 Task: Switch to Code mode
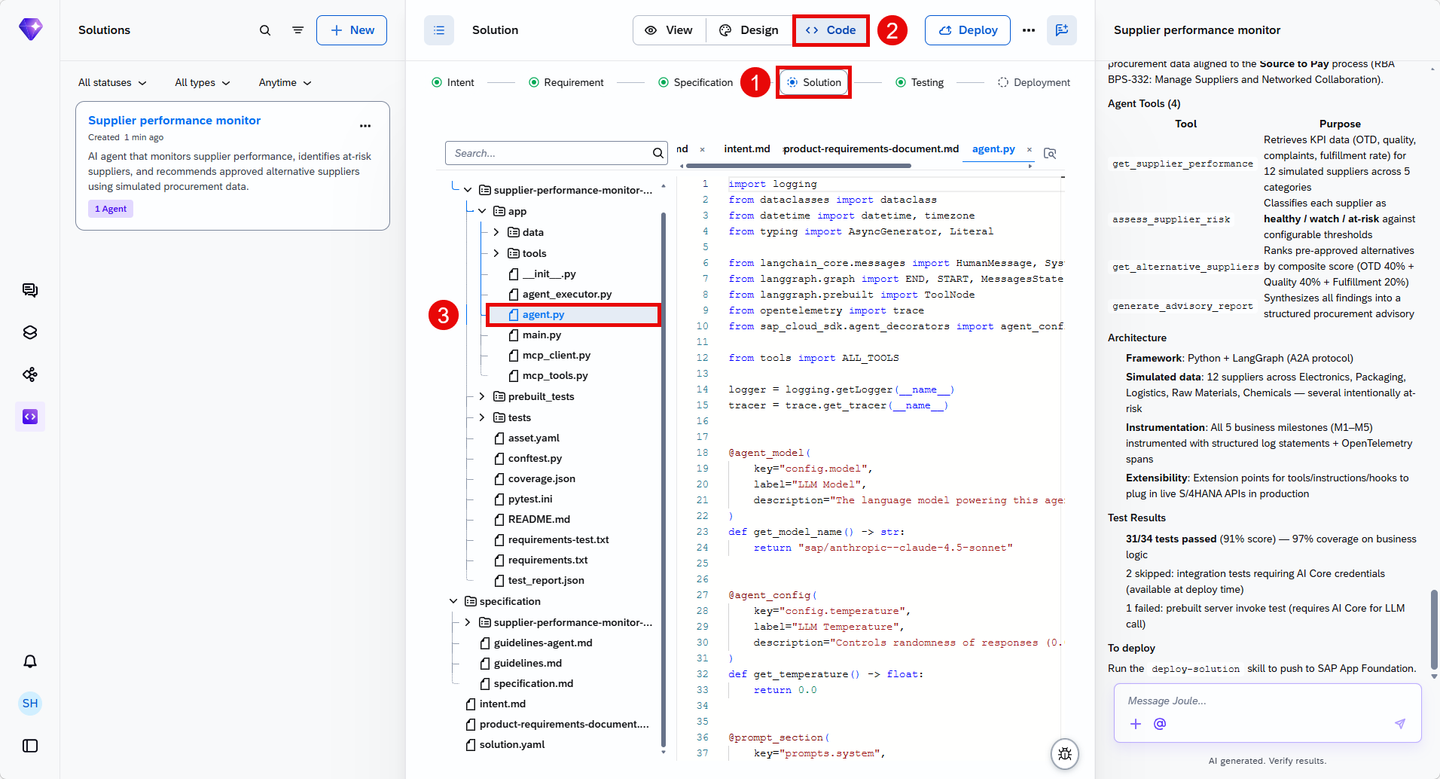pyautogui.click(x=831, y=30)
